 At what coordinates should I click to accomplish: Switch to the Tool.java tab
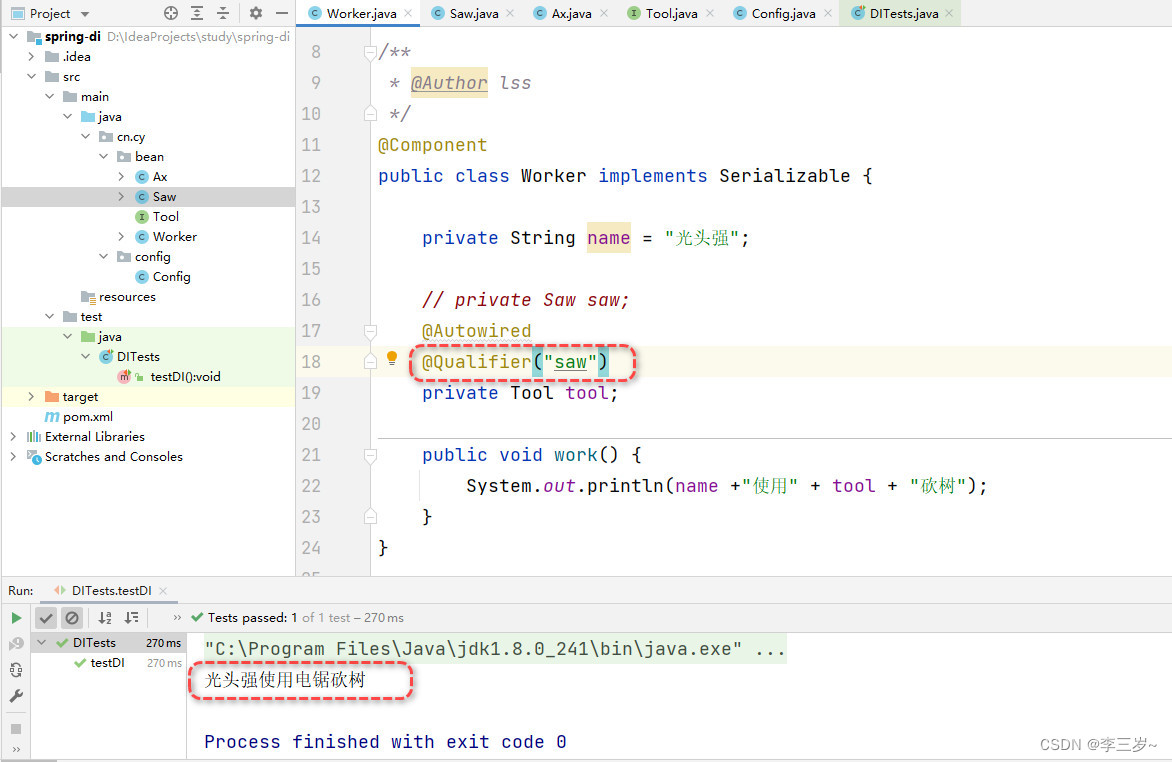pyautogui.click(x=671, y=13)
